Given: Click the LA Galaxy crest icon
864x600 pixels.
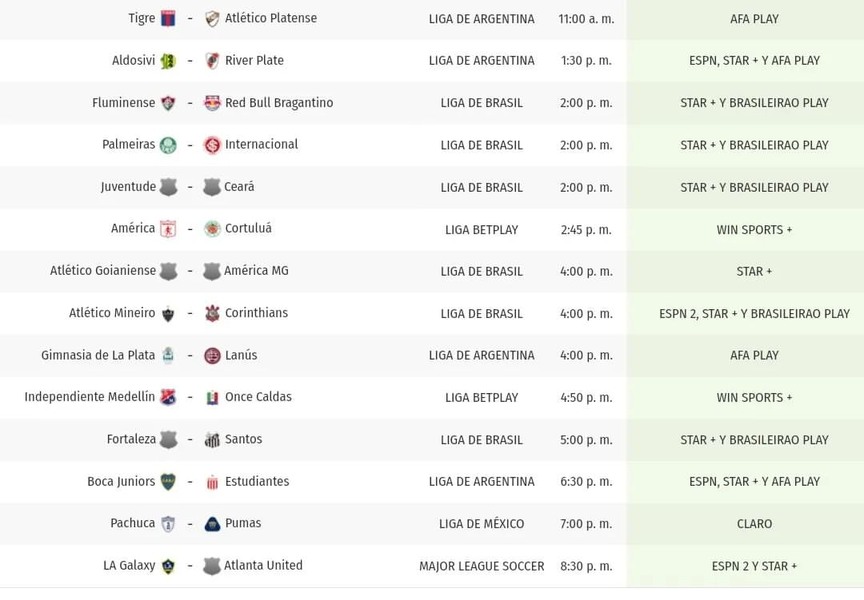Looking at the screenshot, I should [x=168, y=566].
